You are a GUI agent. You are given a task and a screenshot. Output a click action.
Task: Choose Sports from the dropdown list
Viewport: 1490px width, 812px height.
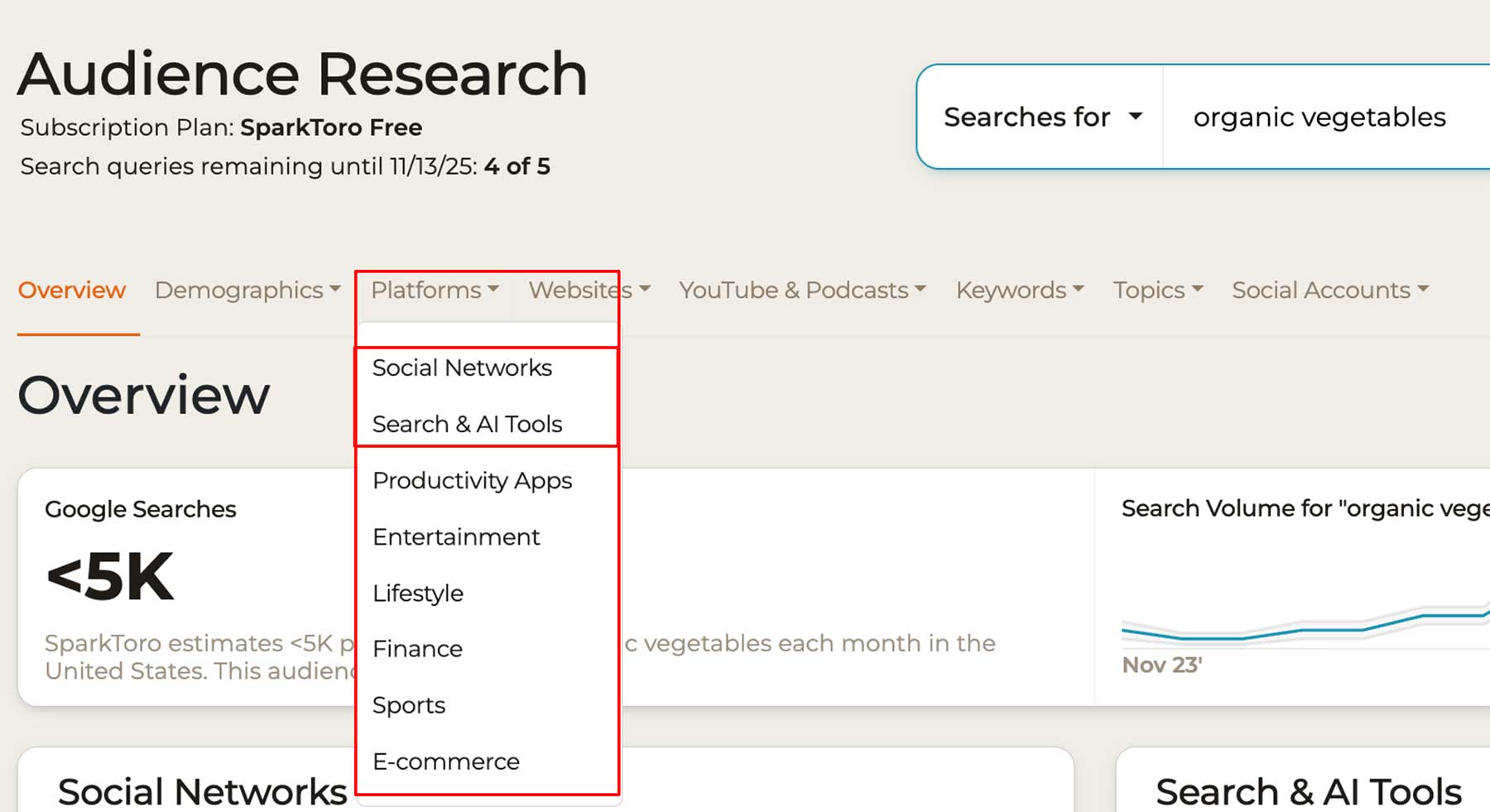point(409,705)
